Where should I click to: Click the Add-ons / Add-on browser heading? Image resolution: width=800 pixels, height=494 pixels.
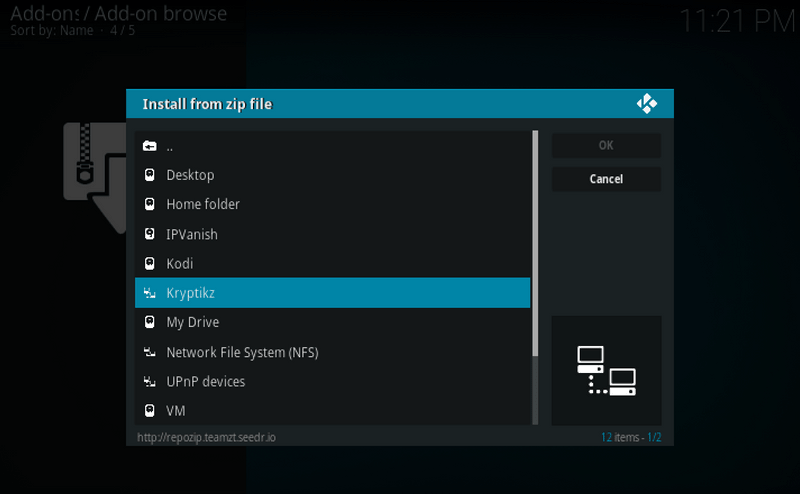pyautogui.click(x=118, y=13)
